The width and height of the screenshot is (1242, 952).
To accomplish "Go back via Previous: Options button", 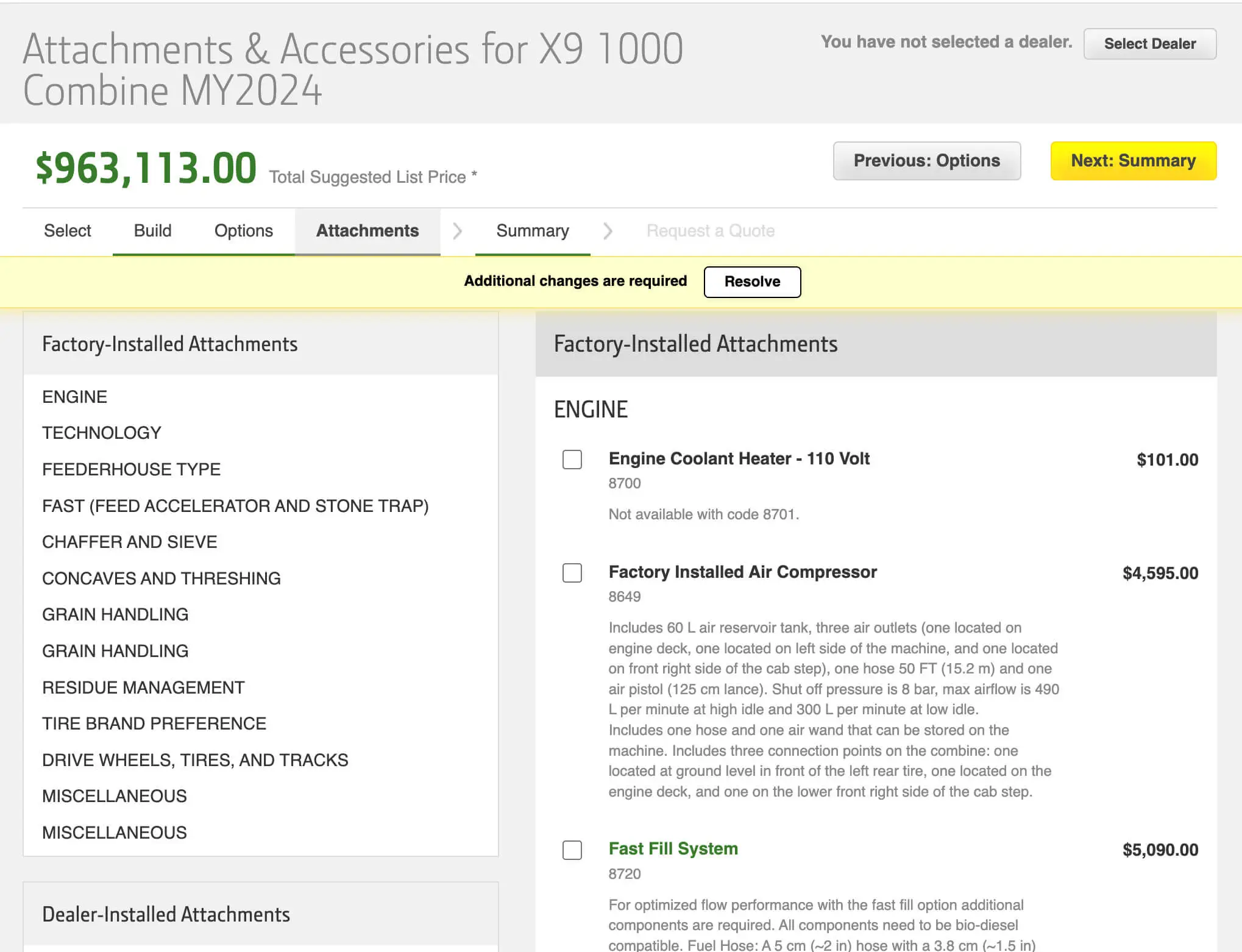I will 926,161.
